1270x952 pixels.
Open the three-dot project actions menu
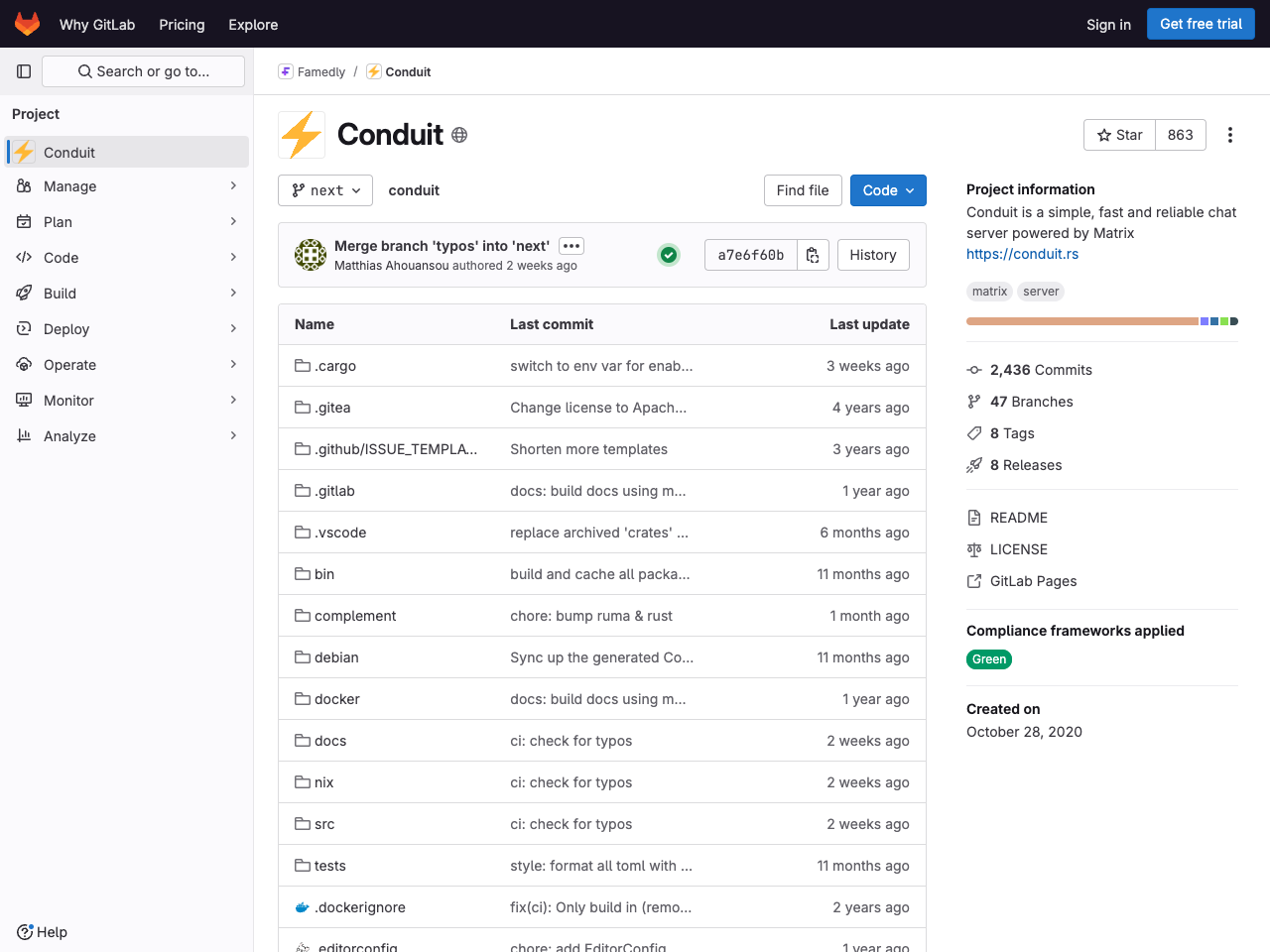click(1230, 135)
